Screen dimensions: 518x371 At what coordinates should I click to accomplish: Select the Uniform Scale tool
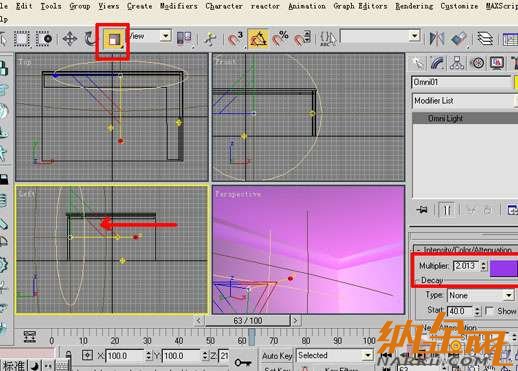113,40
